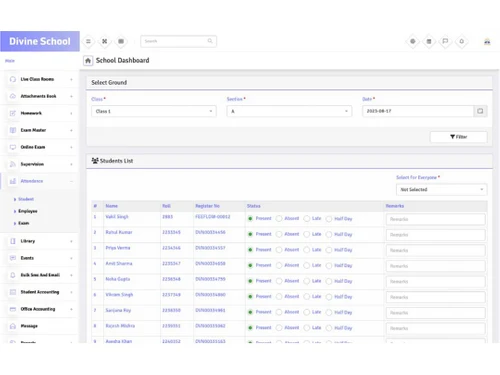Select Present radio for Vakil Singh
The width and height of the screenshot is (500, 375).
tap(250, 219)
